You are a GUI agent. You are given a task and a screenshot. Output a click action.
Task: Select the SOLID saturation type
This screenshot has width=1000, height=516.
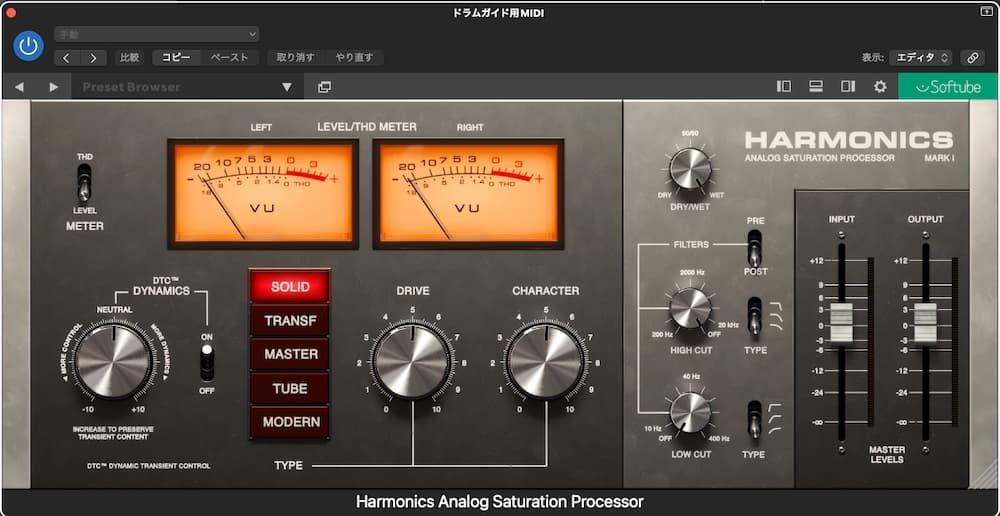(x=290, y=286)
